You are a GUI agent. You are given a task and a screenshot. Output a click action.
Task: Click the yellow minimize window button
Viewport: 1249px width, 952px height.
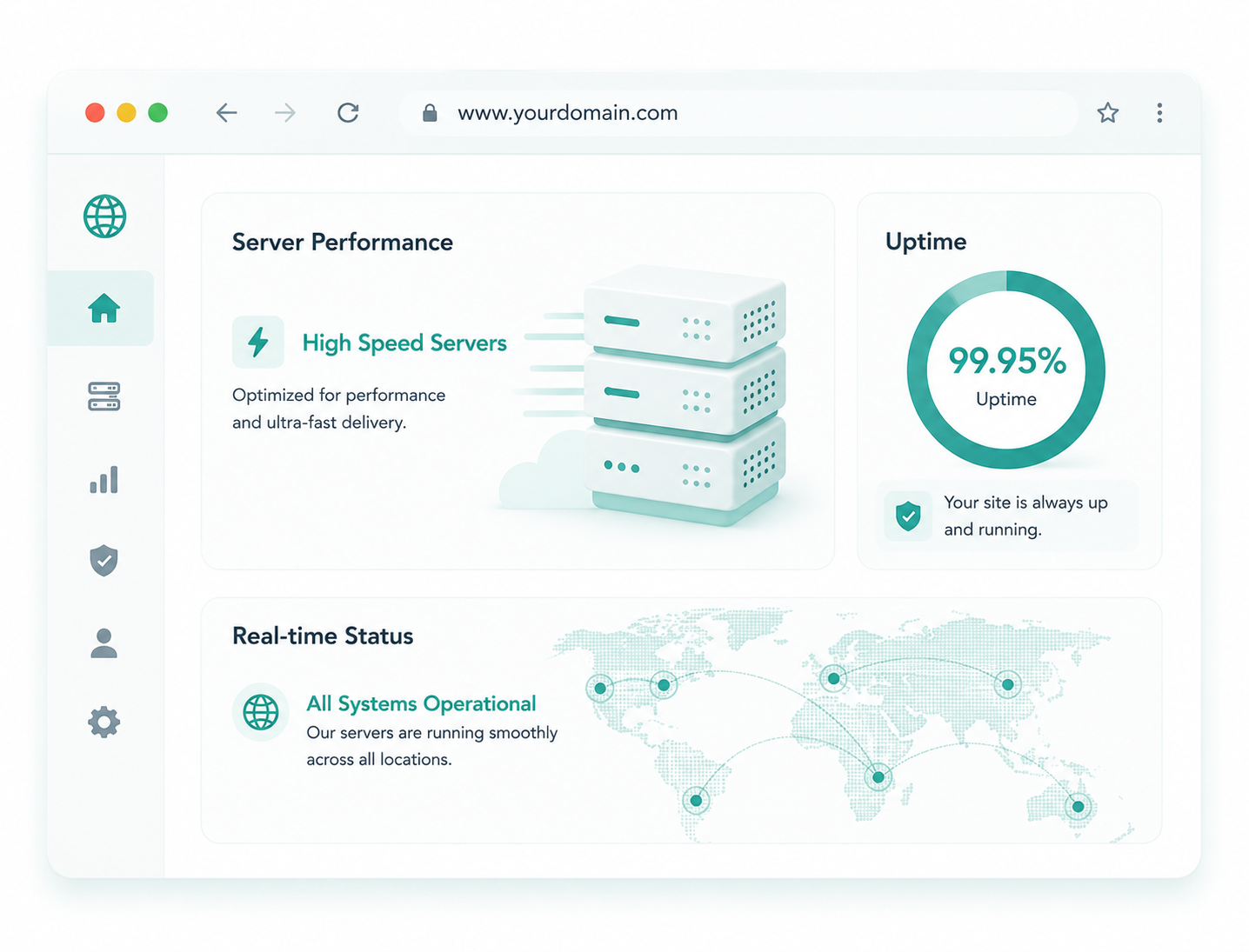pos(126,112)
